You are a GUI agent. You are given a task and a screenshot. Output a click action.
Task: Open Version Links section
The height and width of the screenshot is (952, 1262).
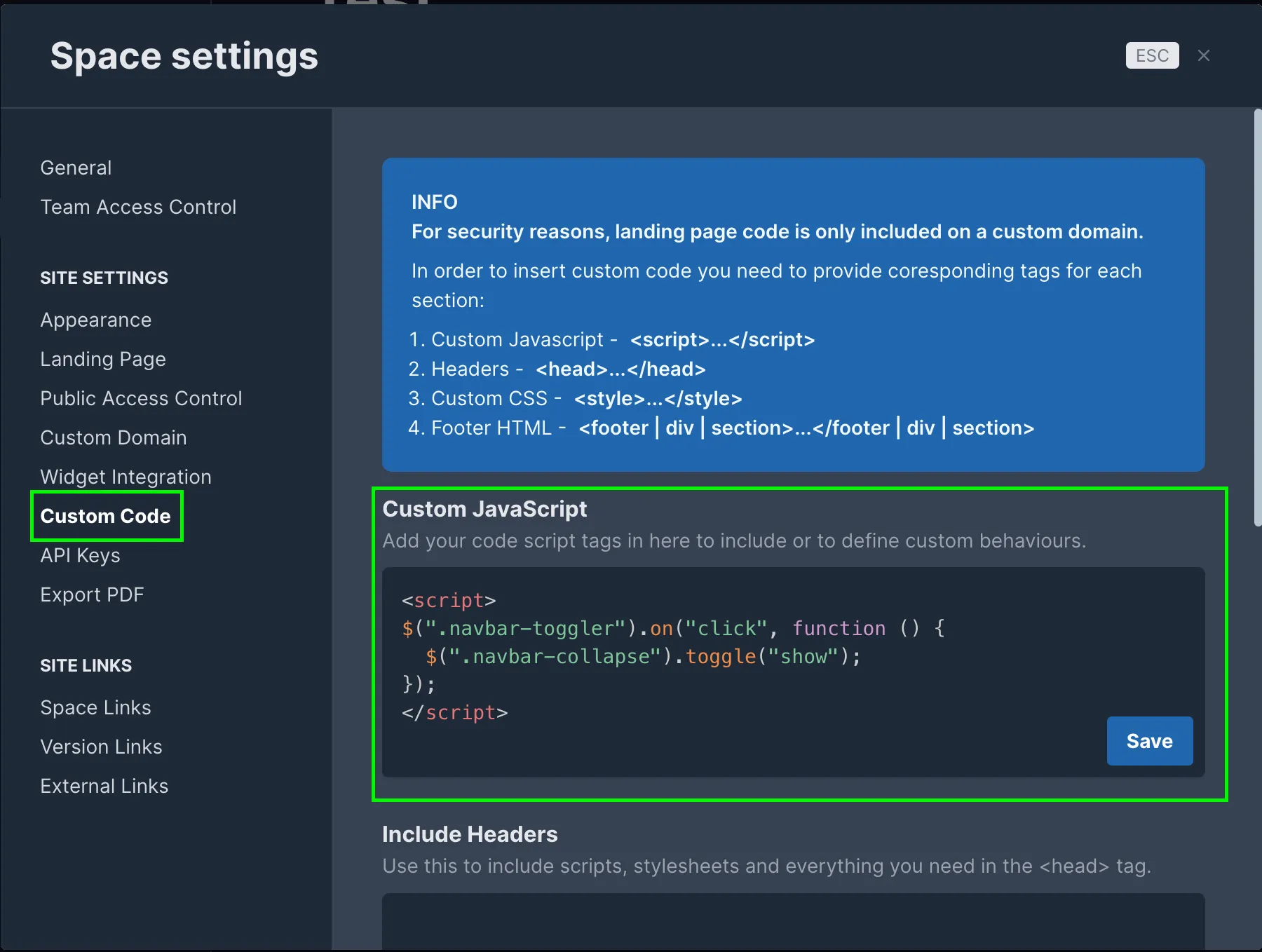101,747
